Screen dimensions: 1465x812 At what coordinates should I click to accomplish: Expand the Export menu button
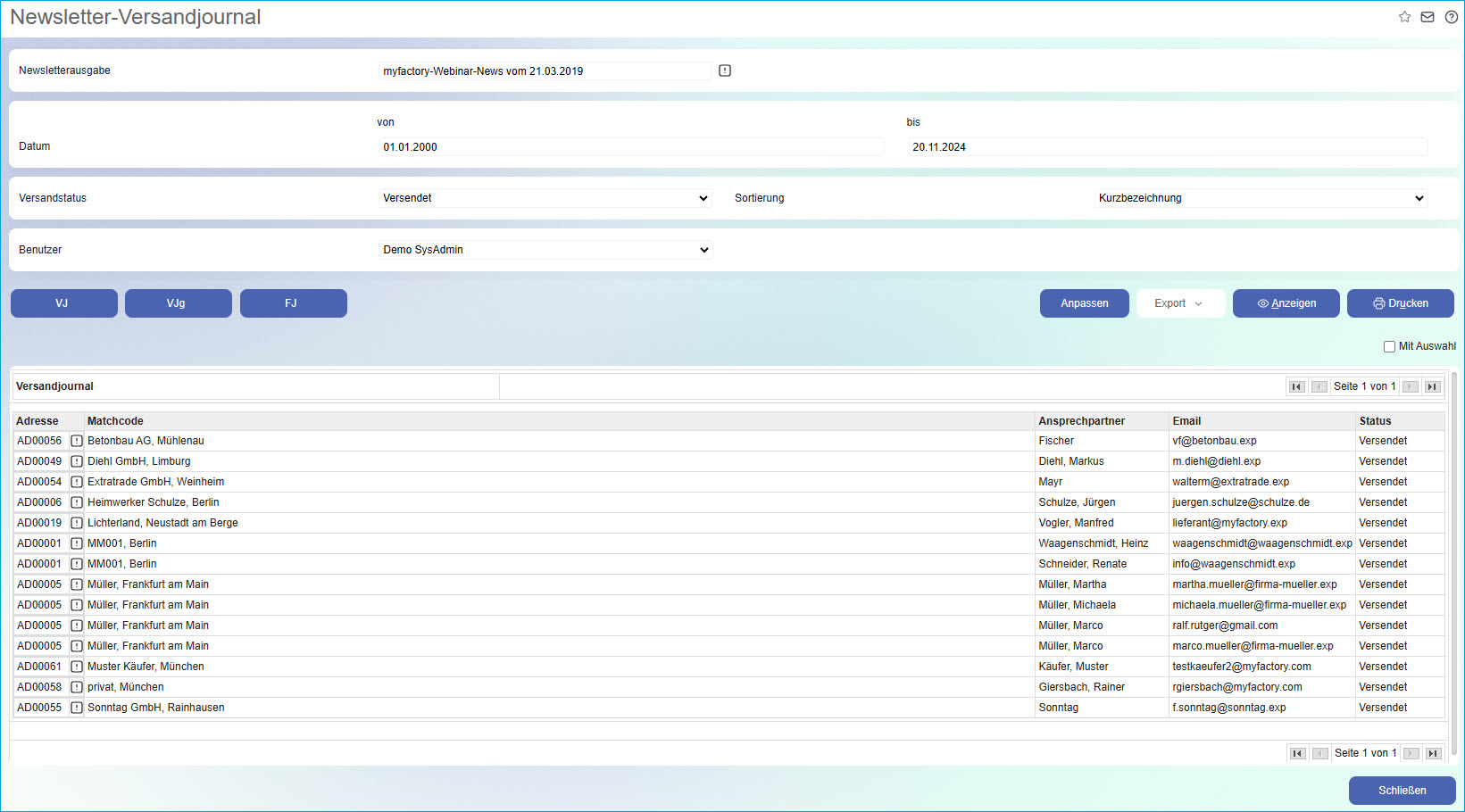(x=1178, y=303)
